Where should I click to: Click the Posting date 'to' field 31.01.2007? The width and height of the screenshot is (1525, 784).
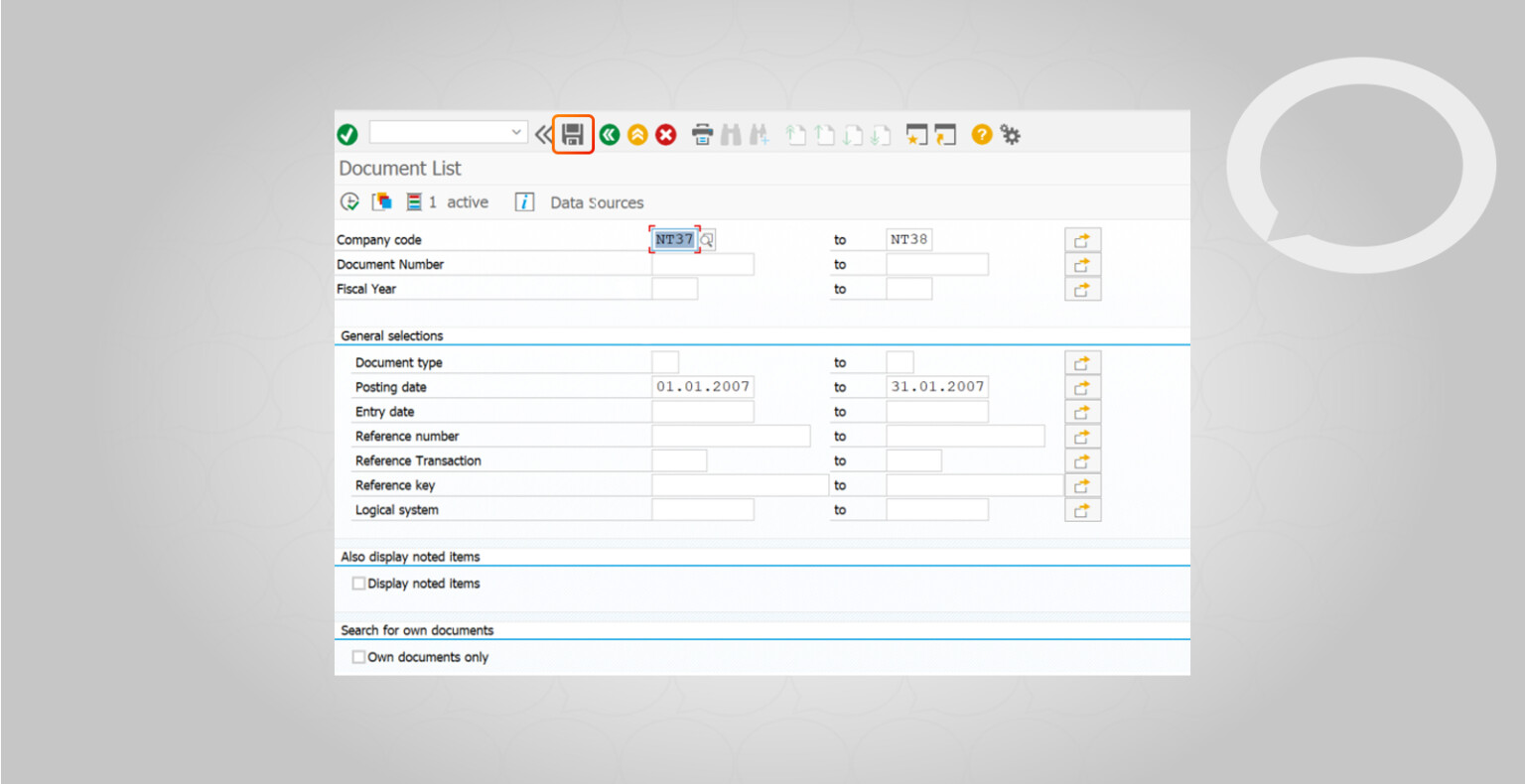[937, 387]
